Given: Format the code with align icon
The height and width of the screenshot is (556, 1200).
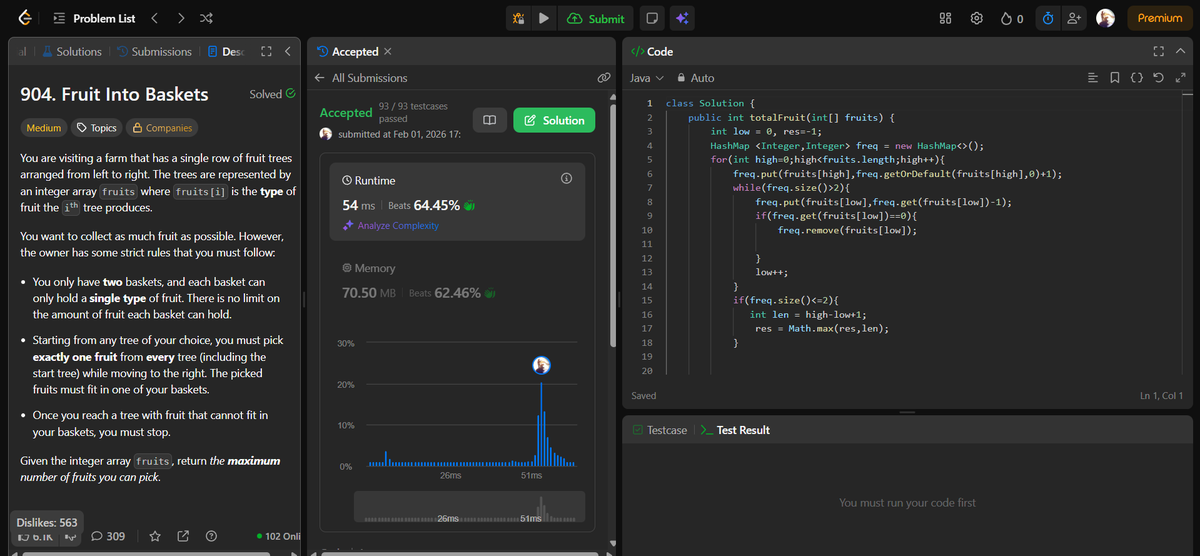Looking at the screenshot, I should 1092,77.
